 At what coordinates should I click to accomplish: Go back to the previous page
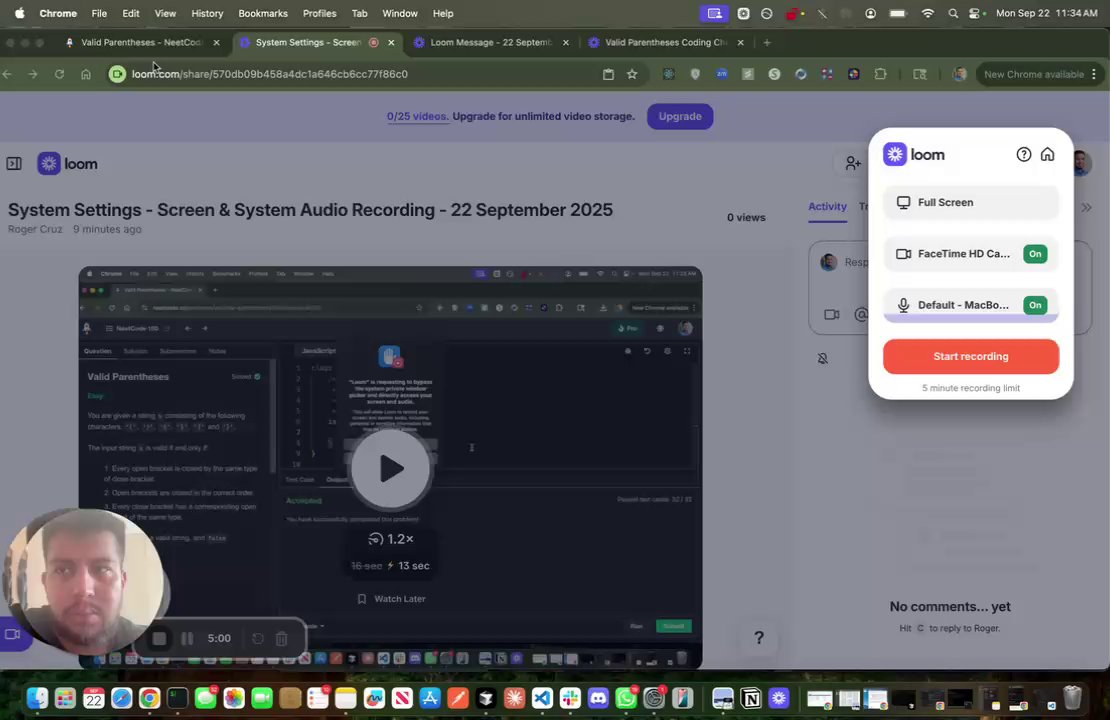click(8, 74)
